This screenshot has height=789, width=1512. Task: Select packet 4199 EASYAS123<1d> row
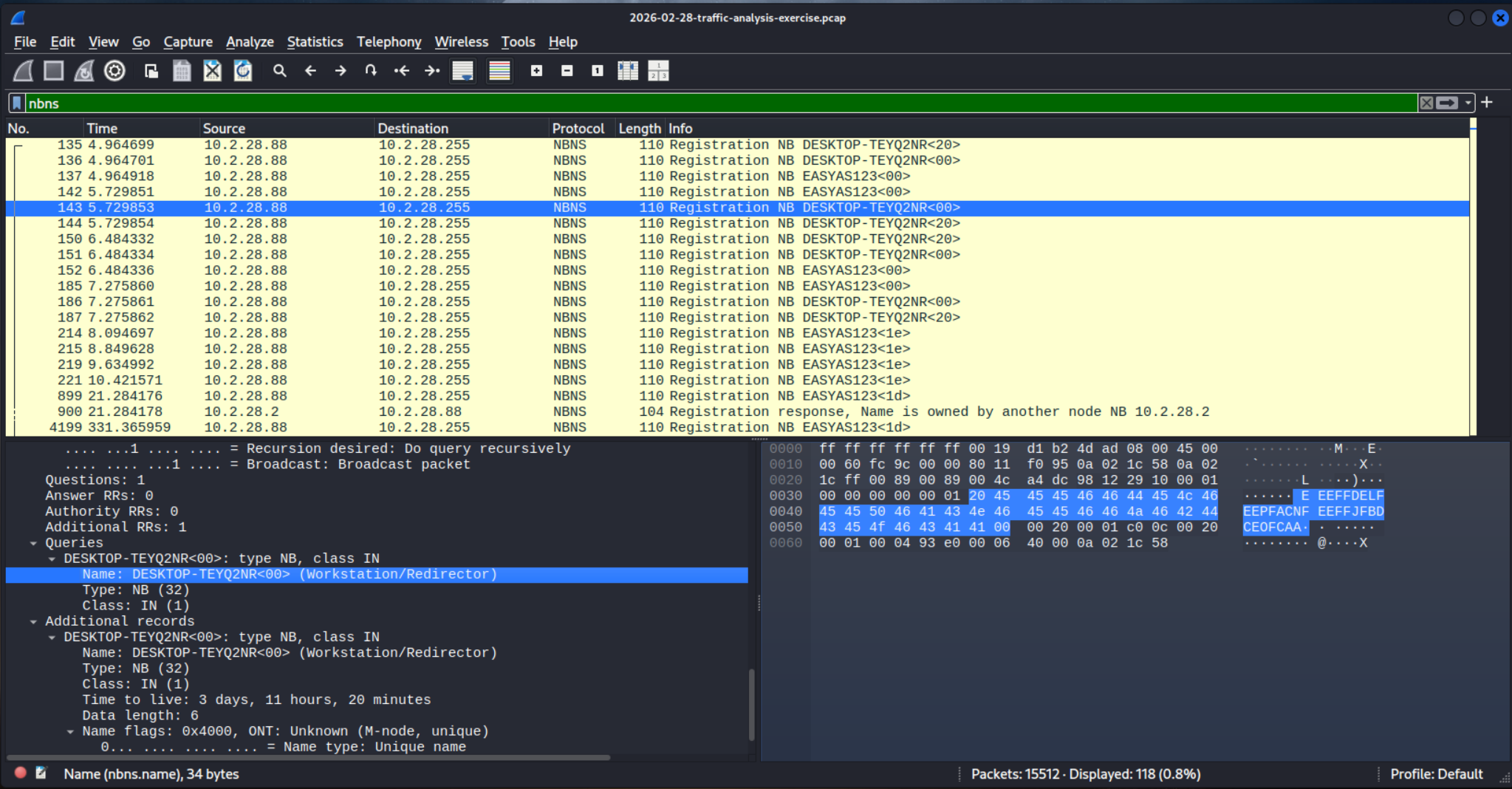(x=737, y=428)
